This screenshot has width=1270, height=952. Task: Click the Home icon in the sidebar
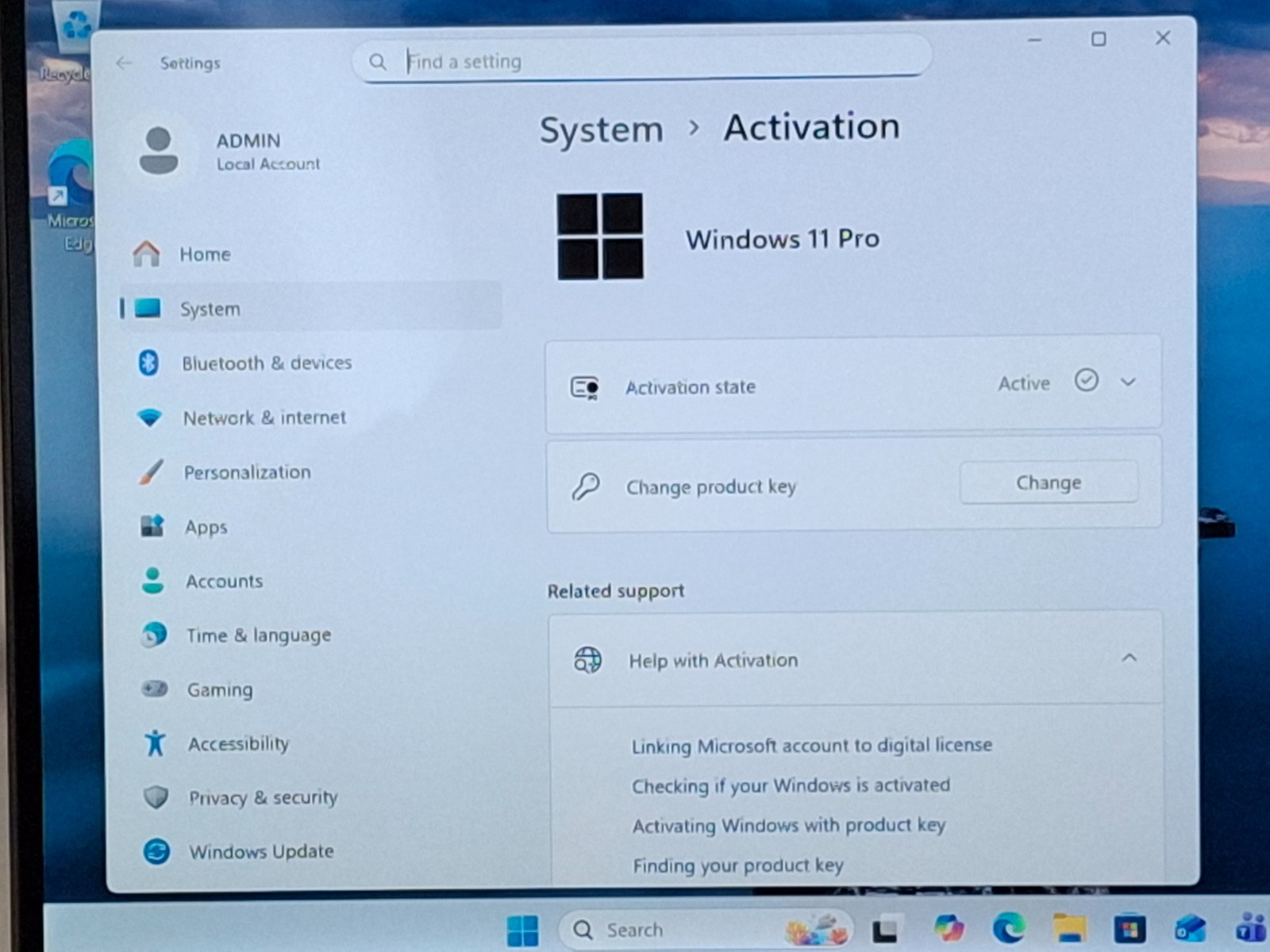pos(146,254)
